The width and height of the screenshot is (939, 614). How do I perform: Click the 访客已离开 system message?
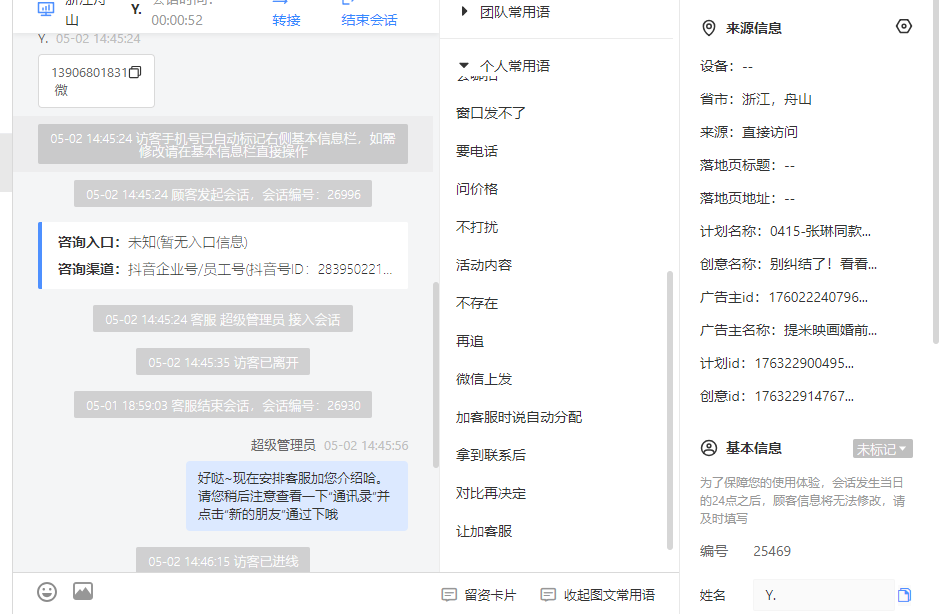click(x=223, y=362)
